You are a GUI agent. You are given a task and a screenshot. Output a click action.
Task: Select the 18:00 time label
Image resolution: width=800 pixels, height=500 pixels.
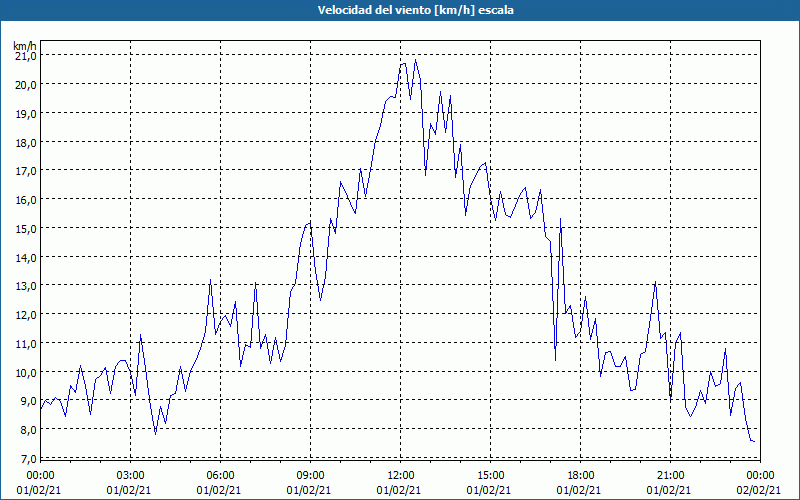coord(580,476)
